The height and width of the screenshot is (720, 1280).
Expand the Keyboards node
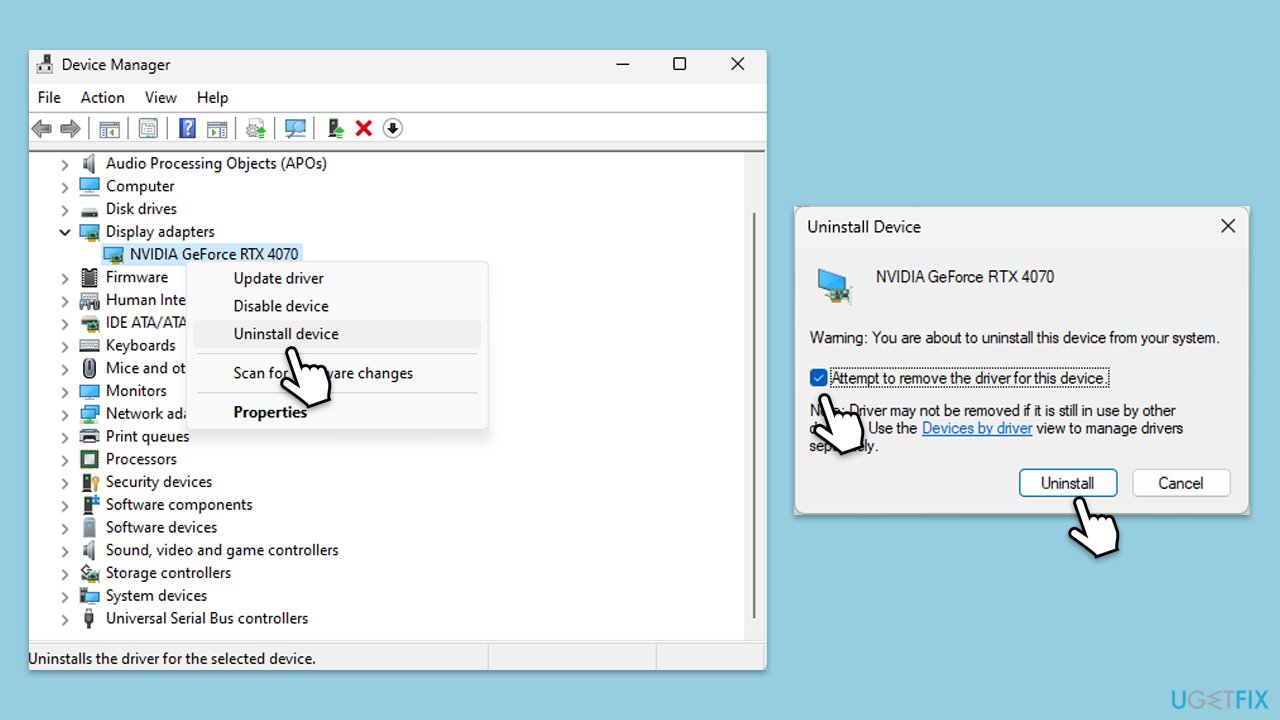pyautogui.click(x=65, y=346)
